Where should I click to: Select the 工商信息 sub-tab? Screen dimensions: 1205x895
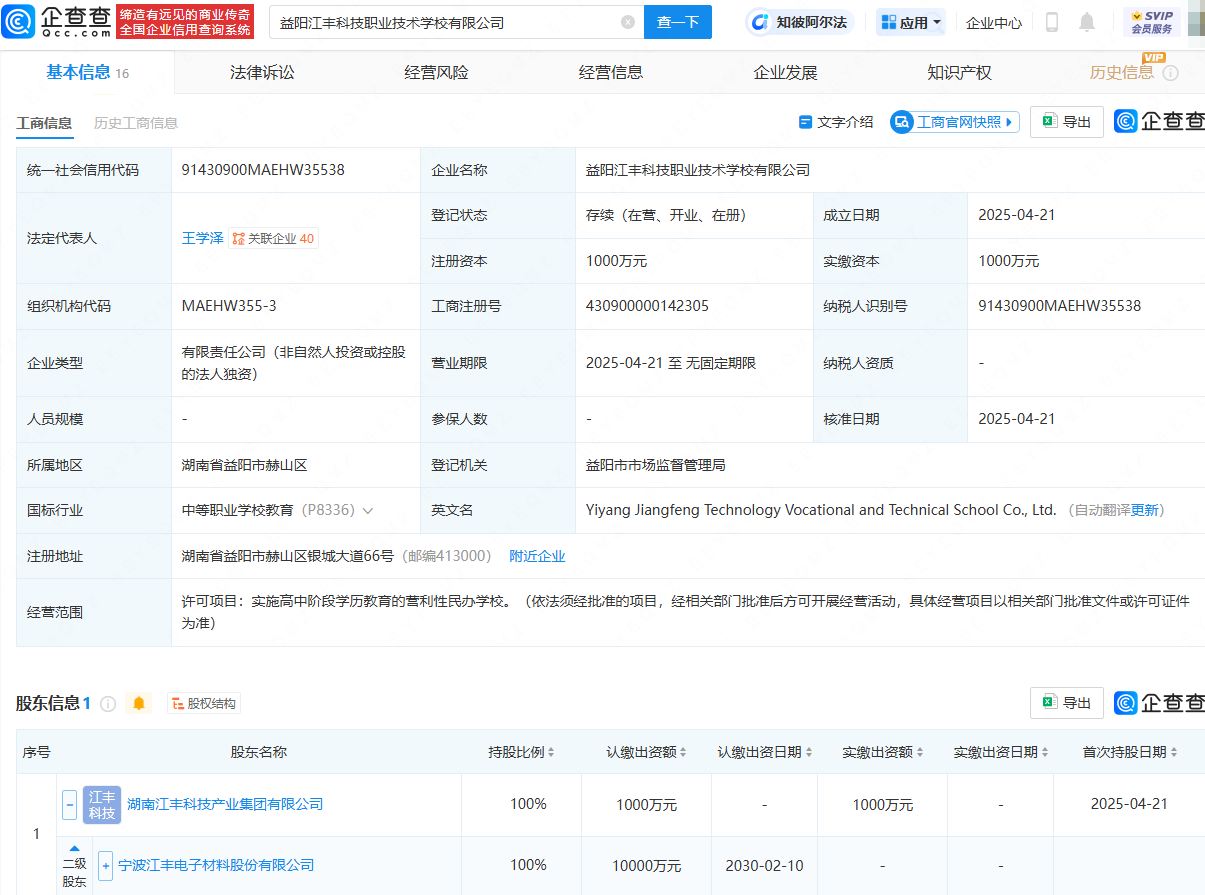click(44, 123)
